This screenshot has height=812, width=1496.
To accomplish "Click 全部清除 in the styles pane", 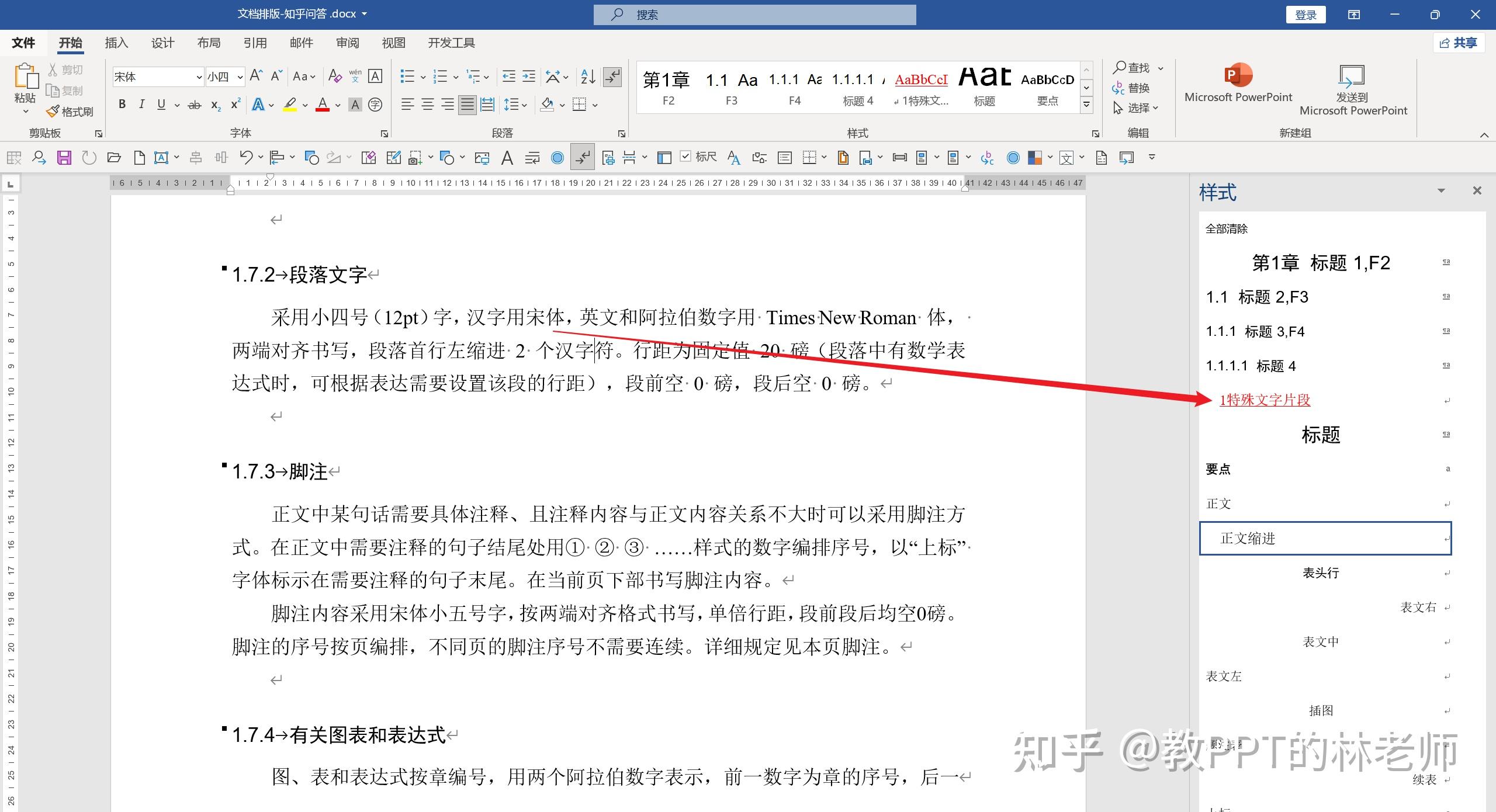I will point(1226,229).
